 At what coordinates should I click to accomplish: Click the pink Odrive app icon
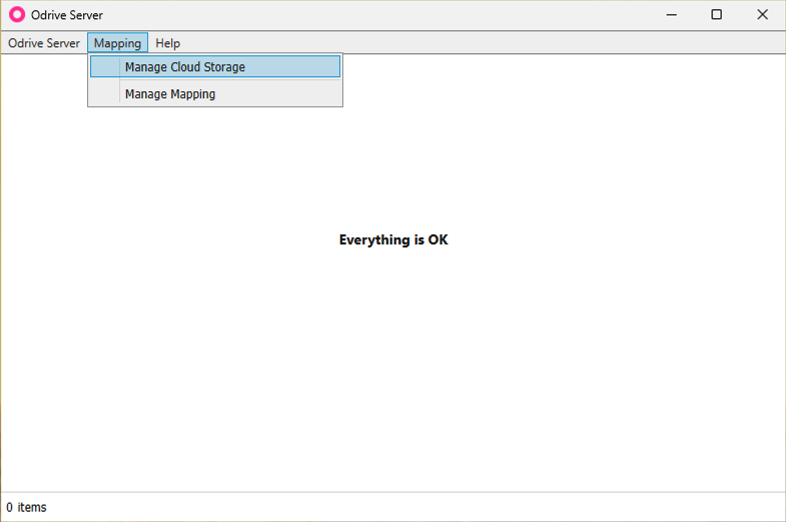point(17,15)
